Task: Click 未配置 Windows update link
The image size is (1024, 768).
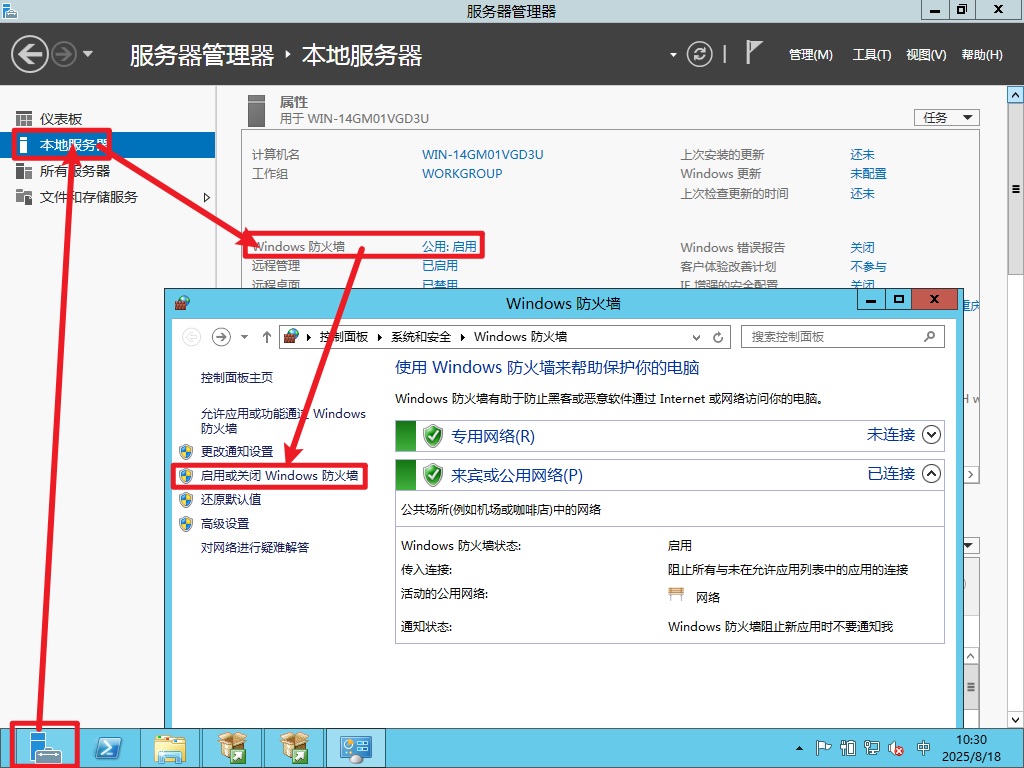Action: (x=868, y=174)
